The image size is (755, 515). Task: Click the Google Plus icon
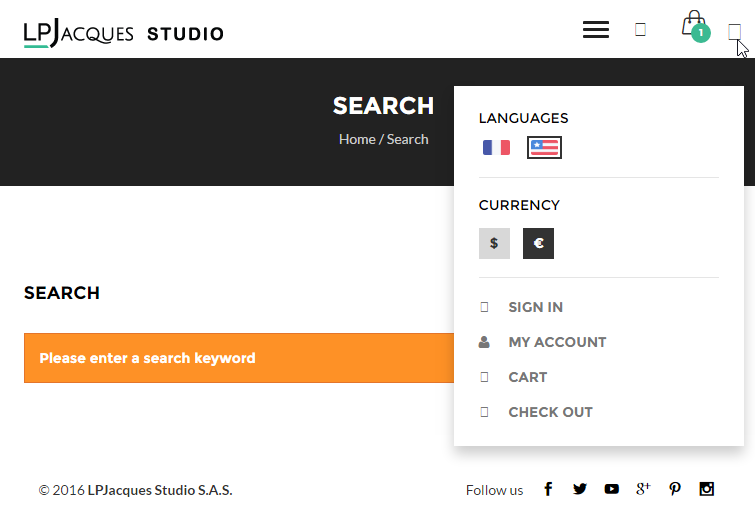tap(643, 489)
